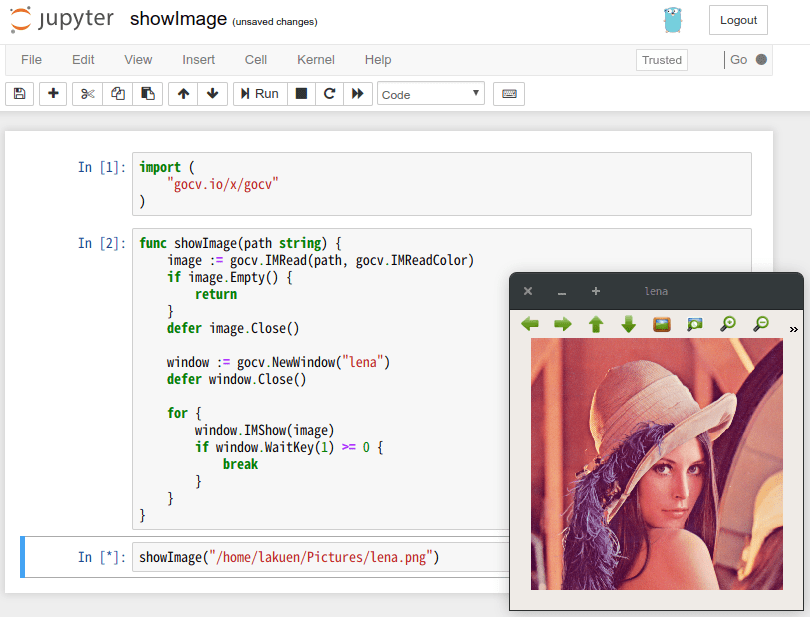The width and height of the screenshot is (810, 617).
Task: Rename the showImage notebook title
Action: tap(178, 19)
